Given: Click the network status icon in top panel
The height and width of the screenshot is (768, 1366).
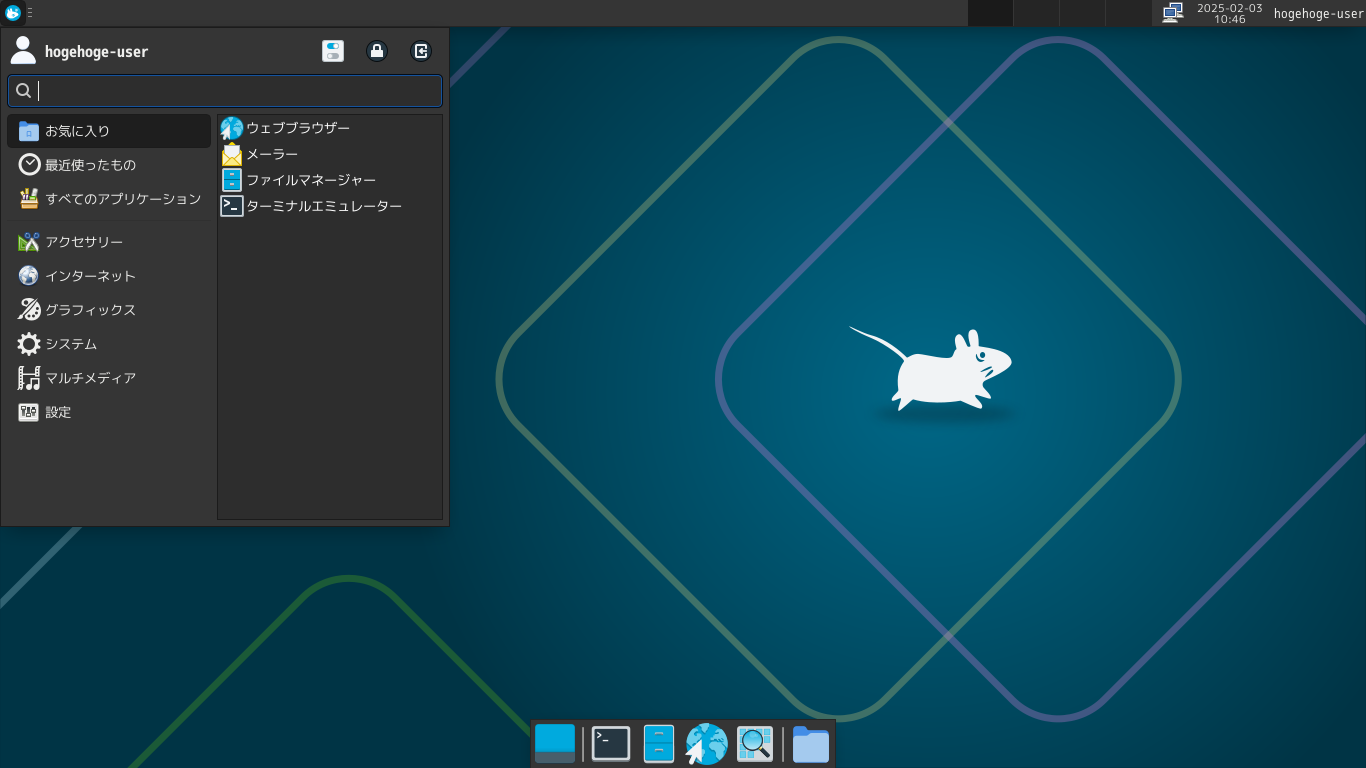Looking at the screenshot, I should tap(1173, 13).
